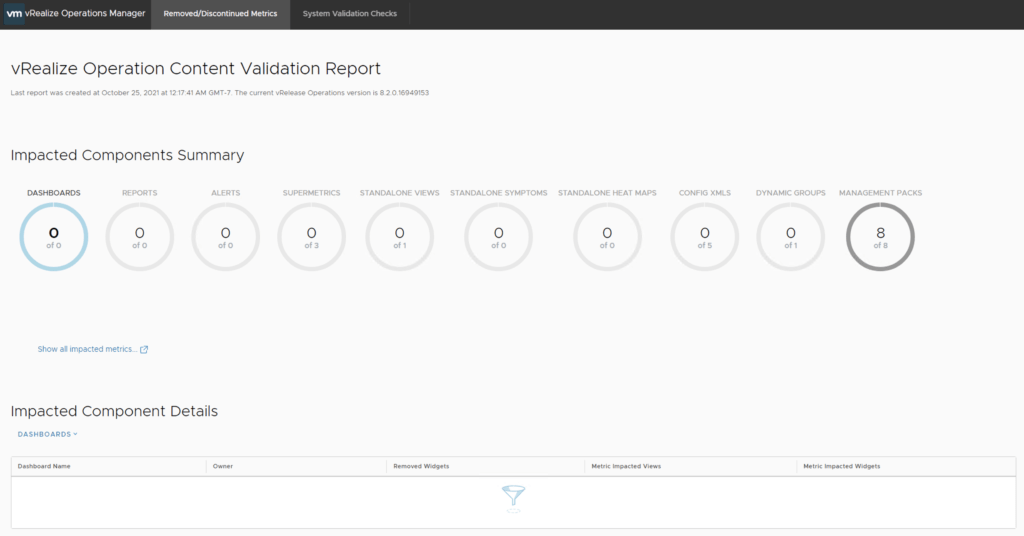
Task: Select the Dynamic Groups summary circle
Action: point(790,237)
